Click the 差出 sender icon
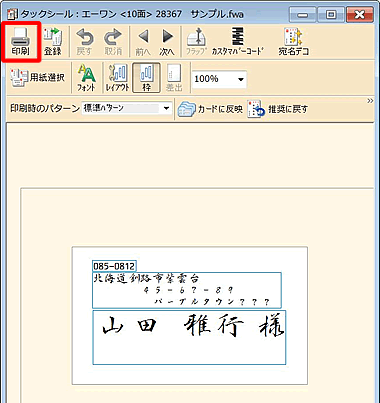The width and height of the screenshot is (380, 403). click(x=174, y=78)
